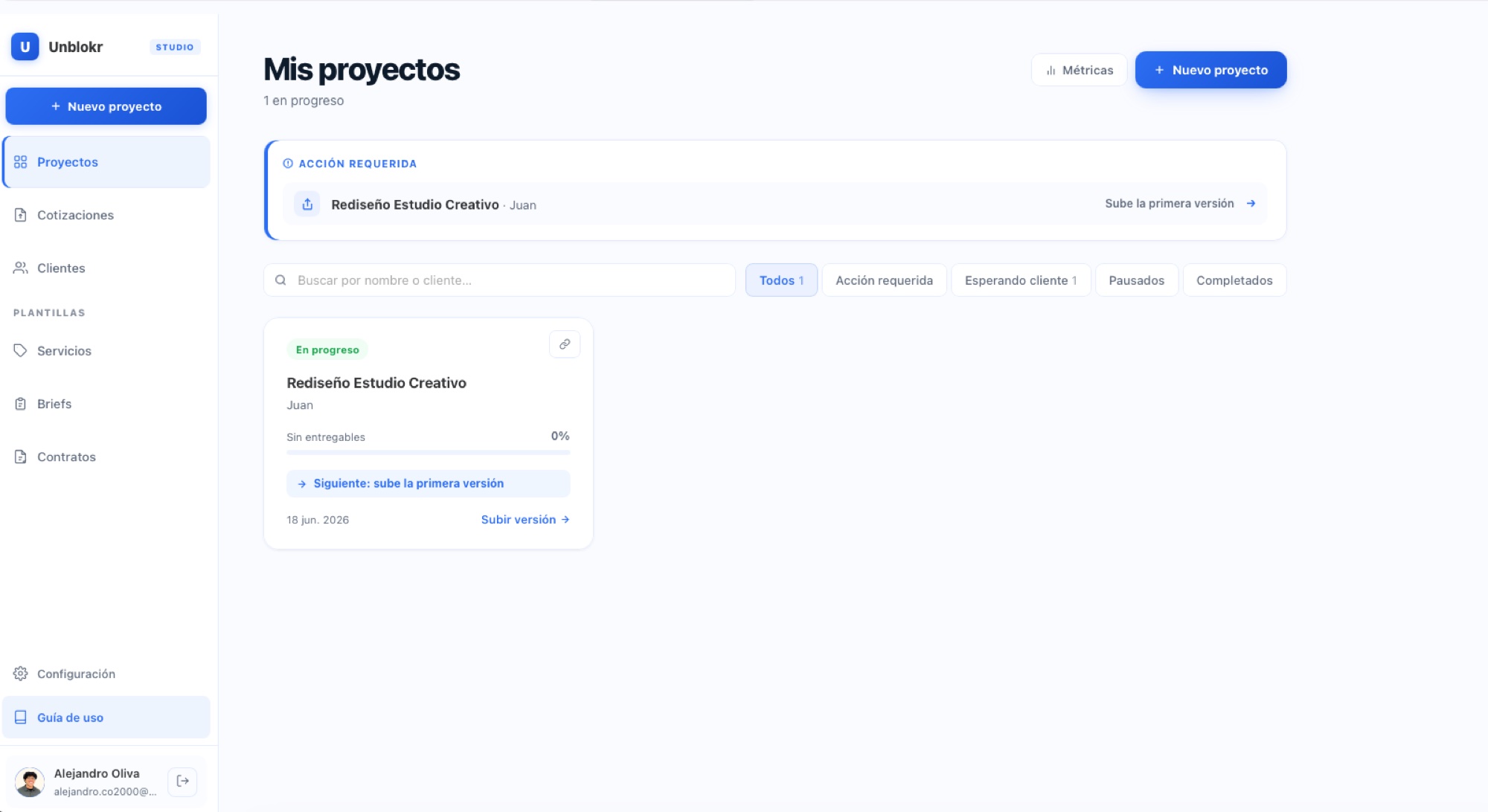Click the info icon beside ACCIÓN REQUERIDA
This screenshot has width=1488, height=812.
click(288, 164)
